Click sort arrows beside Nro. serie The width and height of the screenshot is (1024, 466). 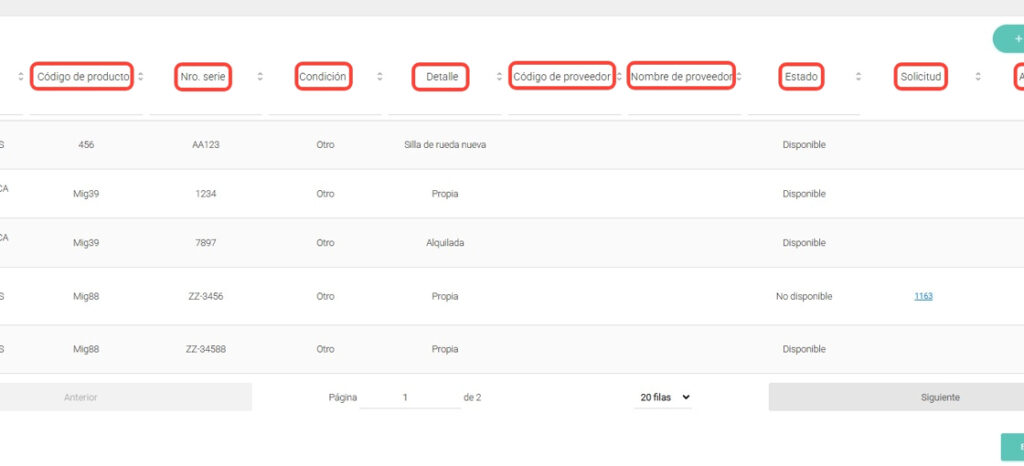[260, 77]
